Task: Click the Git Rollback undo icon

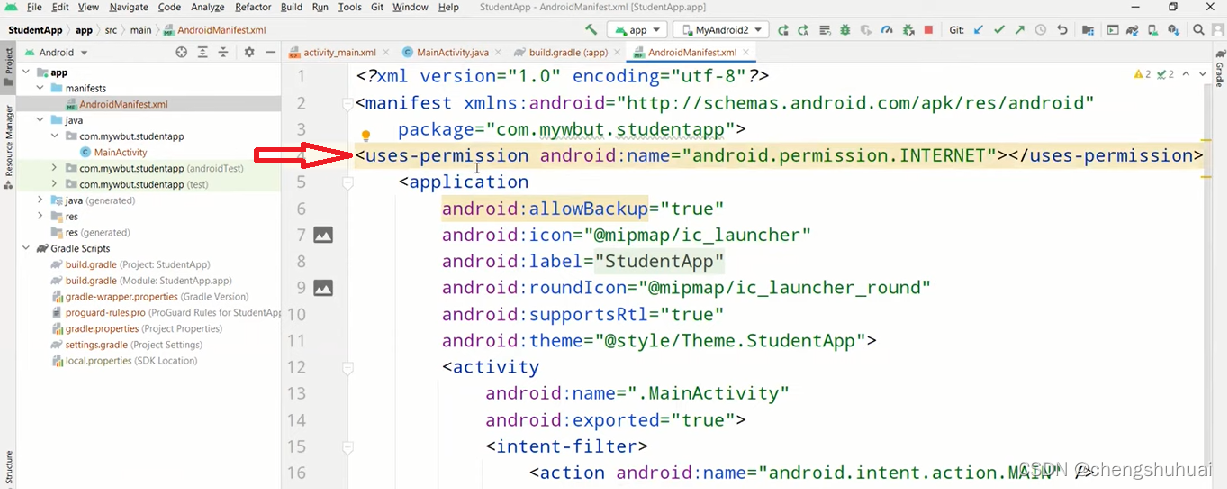Action: 1062,30
